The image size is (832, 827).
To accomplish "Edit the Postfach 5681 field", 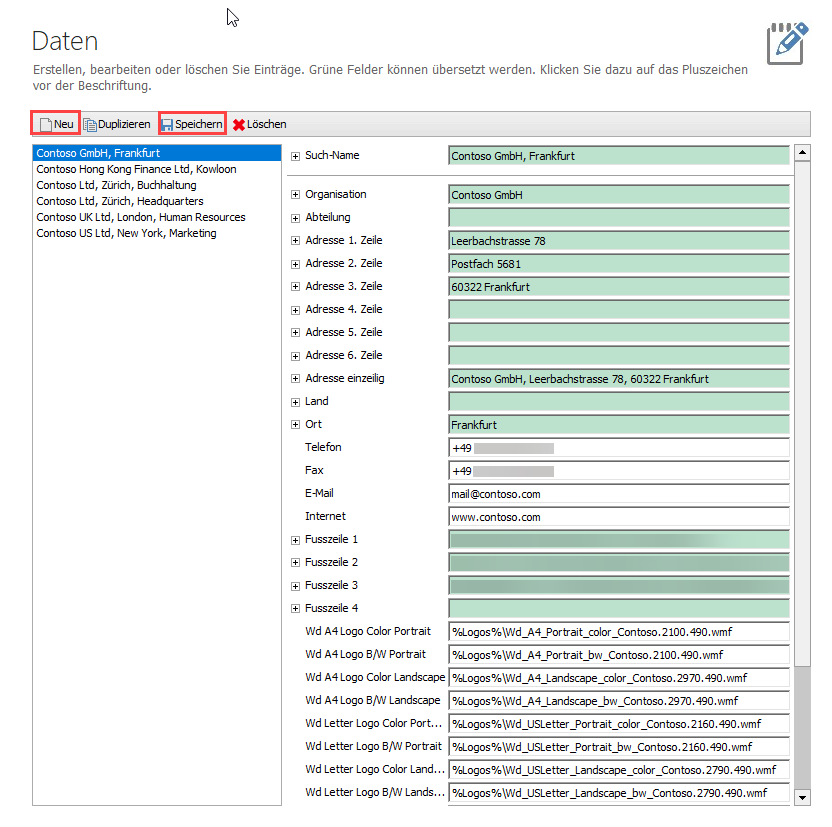I will point(619,264).
